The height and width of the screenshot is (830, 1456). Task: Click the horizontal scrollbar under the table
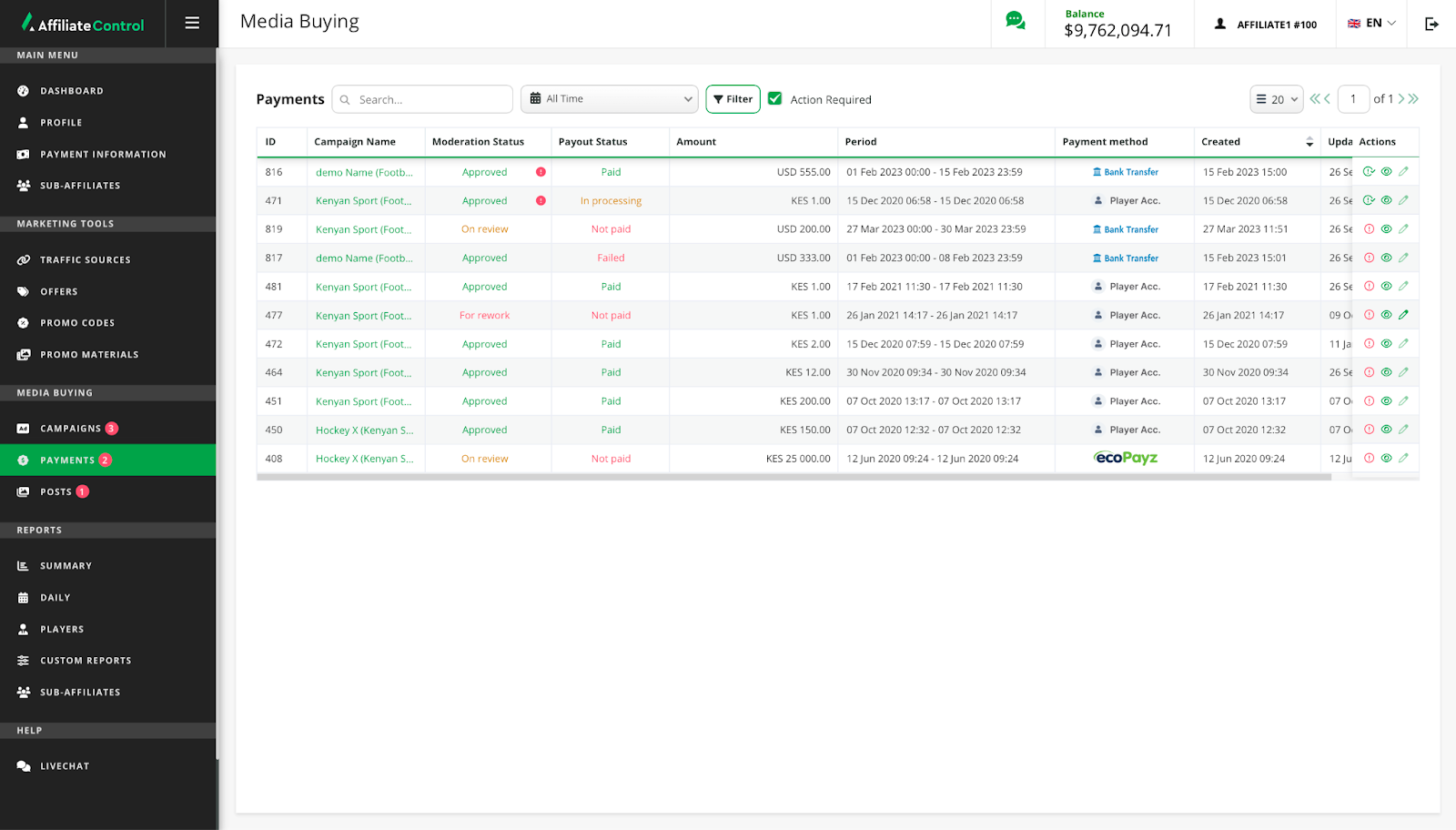point(794,477)
